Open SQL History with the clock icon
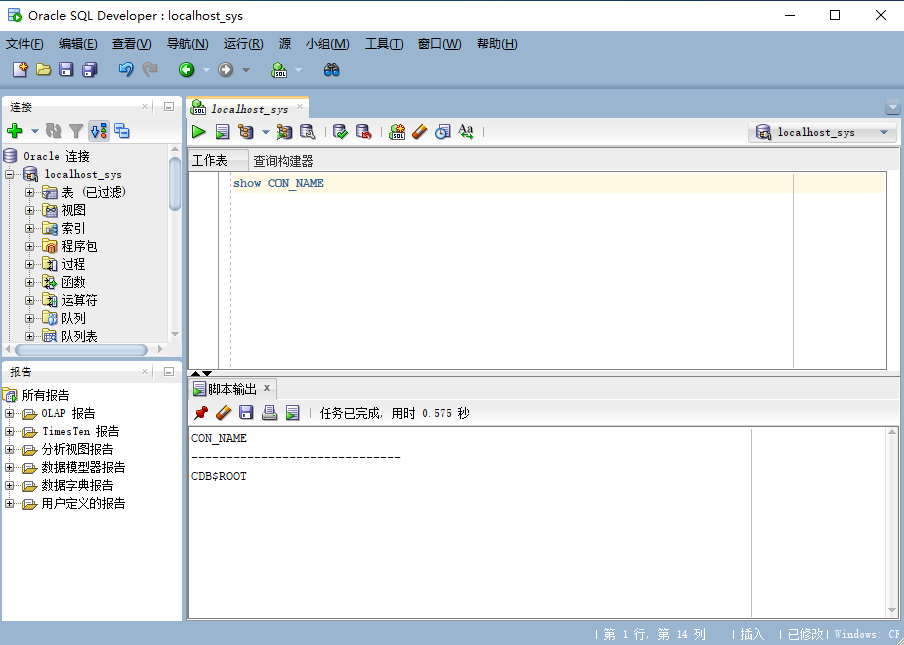Image resolution: width=904 pixels, height=645 pixels. coord(442,132)
